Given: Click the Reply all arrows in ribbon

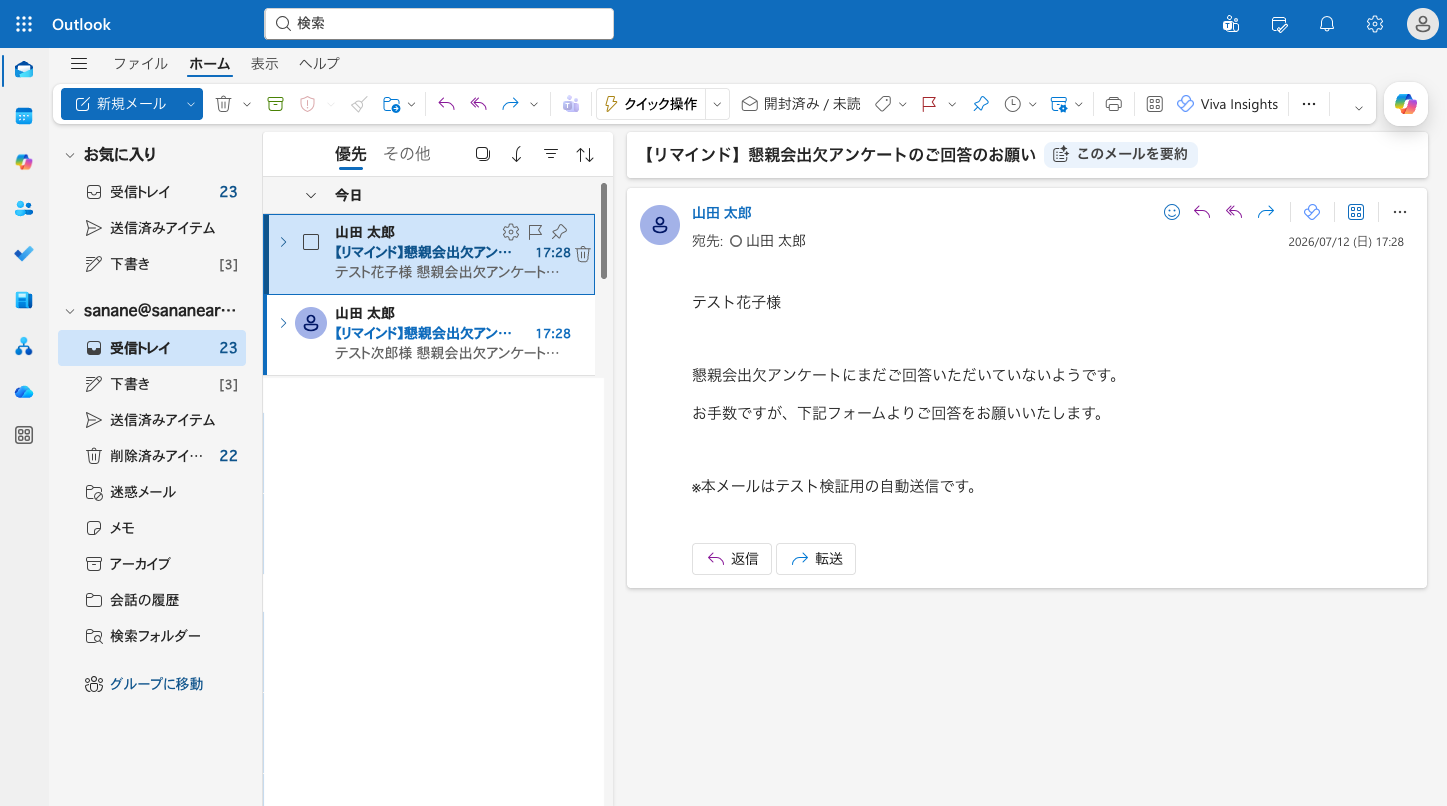Looking at the screenshot, I should pos(478,104).
